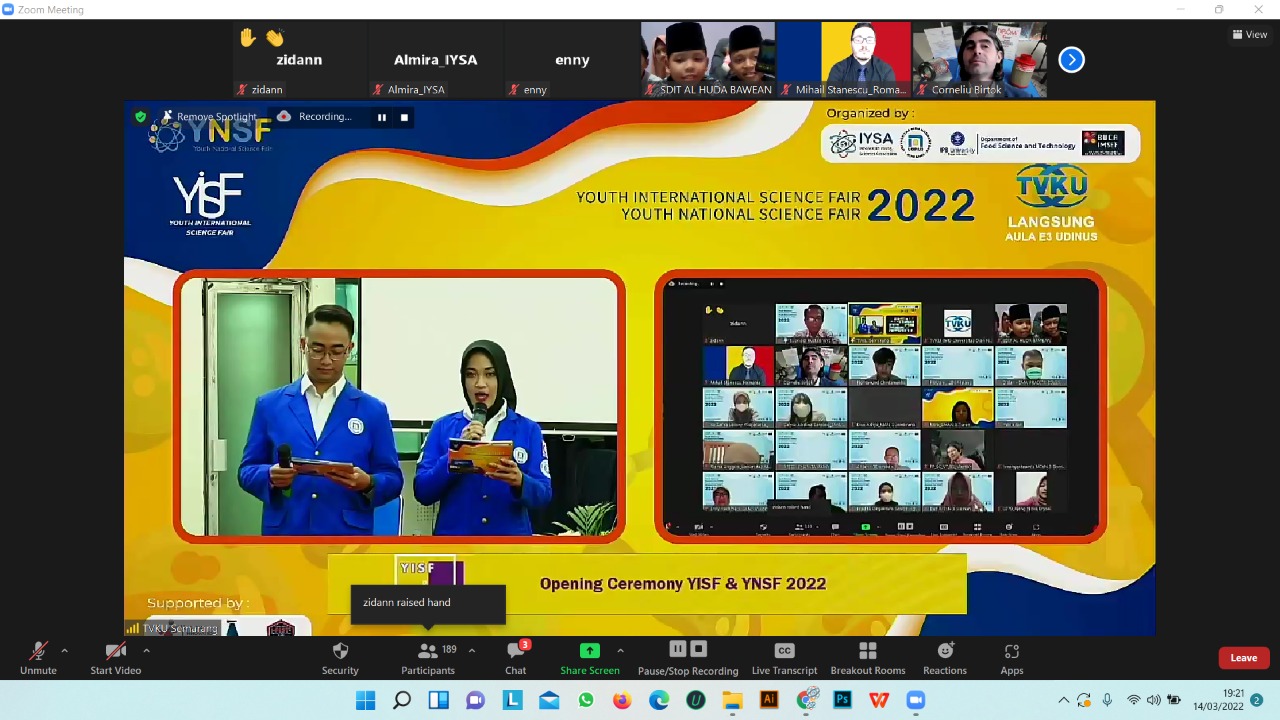The width and height of the screenshot is (1280, 720).
Task: Open the Security shield options
Action: (x=340, y=656)
